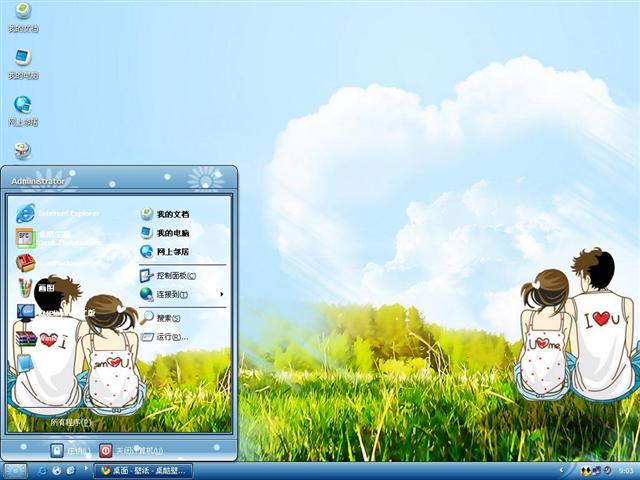Open the SFC desk theme program entry
This screenshot has width=640, height=480.
tap(56, 238)
